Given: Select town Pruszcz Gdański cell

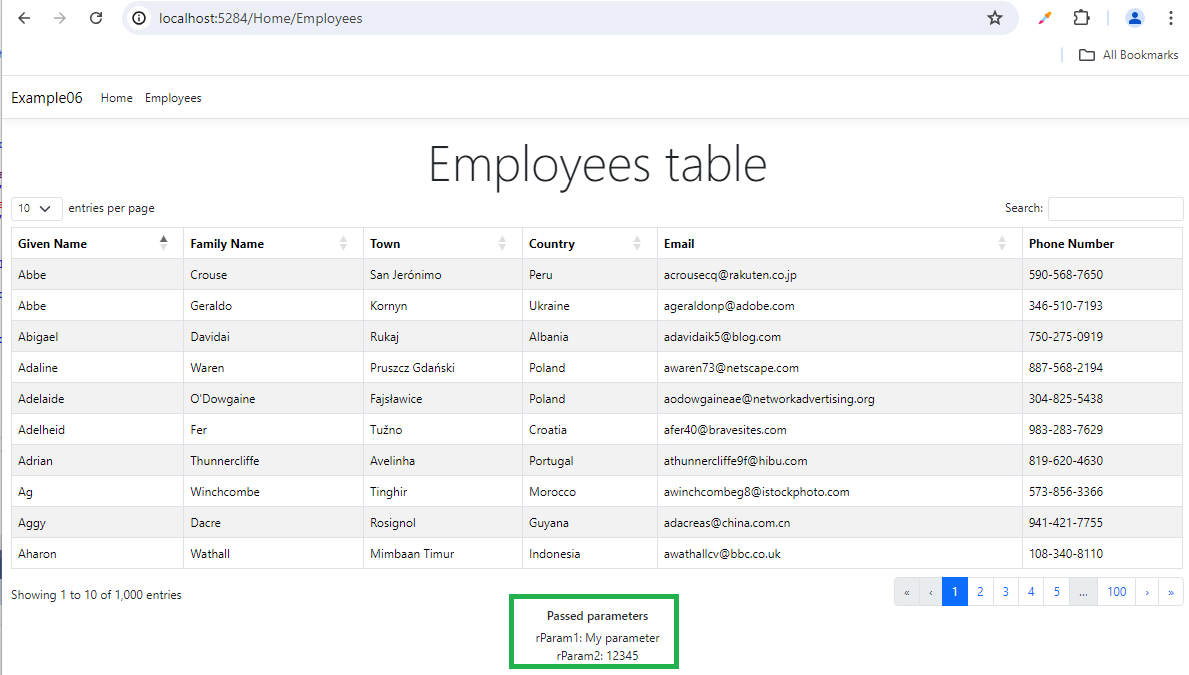Looking at the screenshot, I should [442, 368].
